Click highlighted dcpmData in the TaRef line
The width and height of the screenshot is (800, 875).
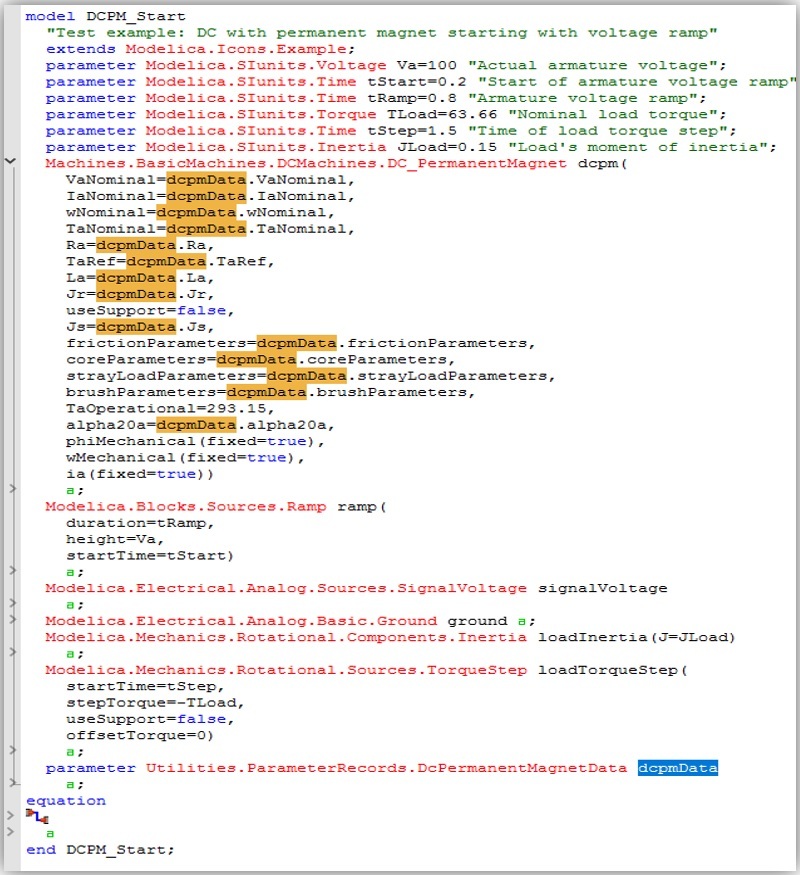[166, 261]
